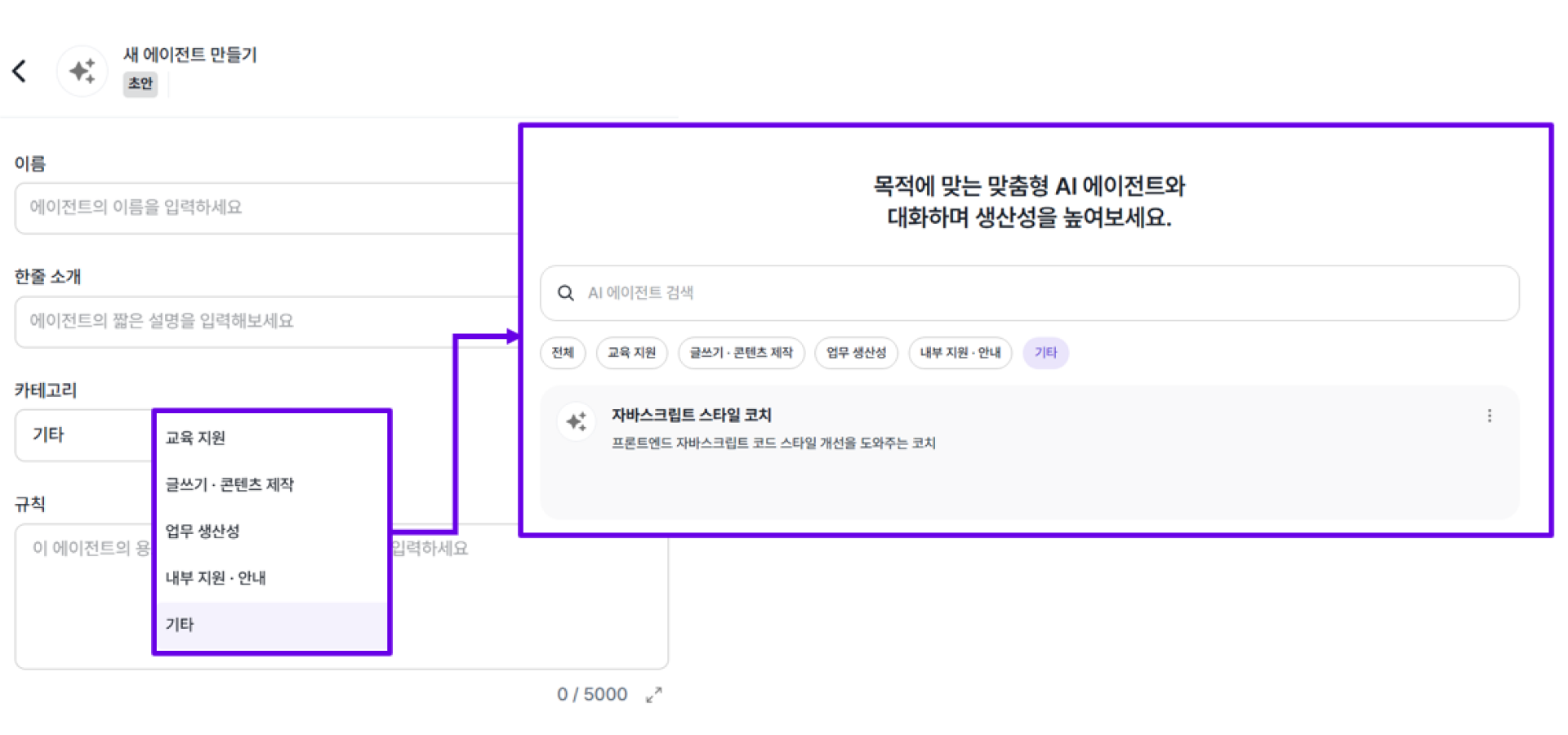Toggle the 기타 filter chip

tap(1045, 353)
